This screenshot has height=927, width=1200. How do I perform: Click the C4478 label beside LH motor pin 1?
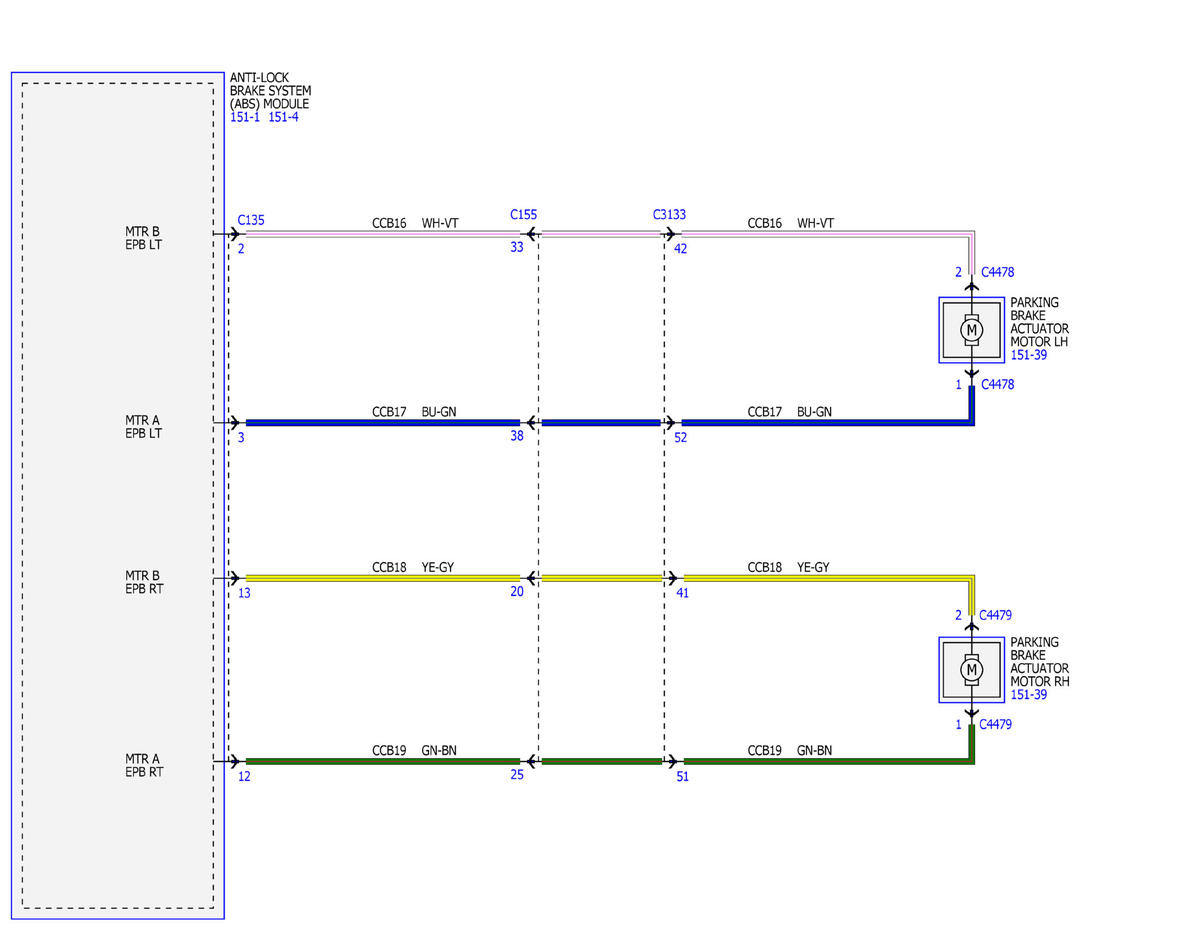[x=998, y=384]
